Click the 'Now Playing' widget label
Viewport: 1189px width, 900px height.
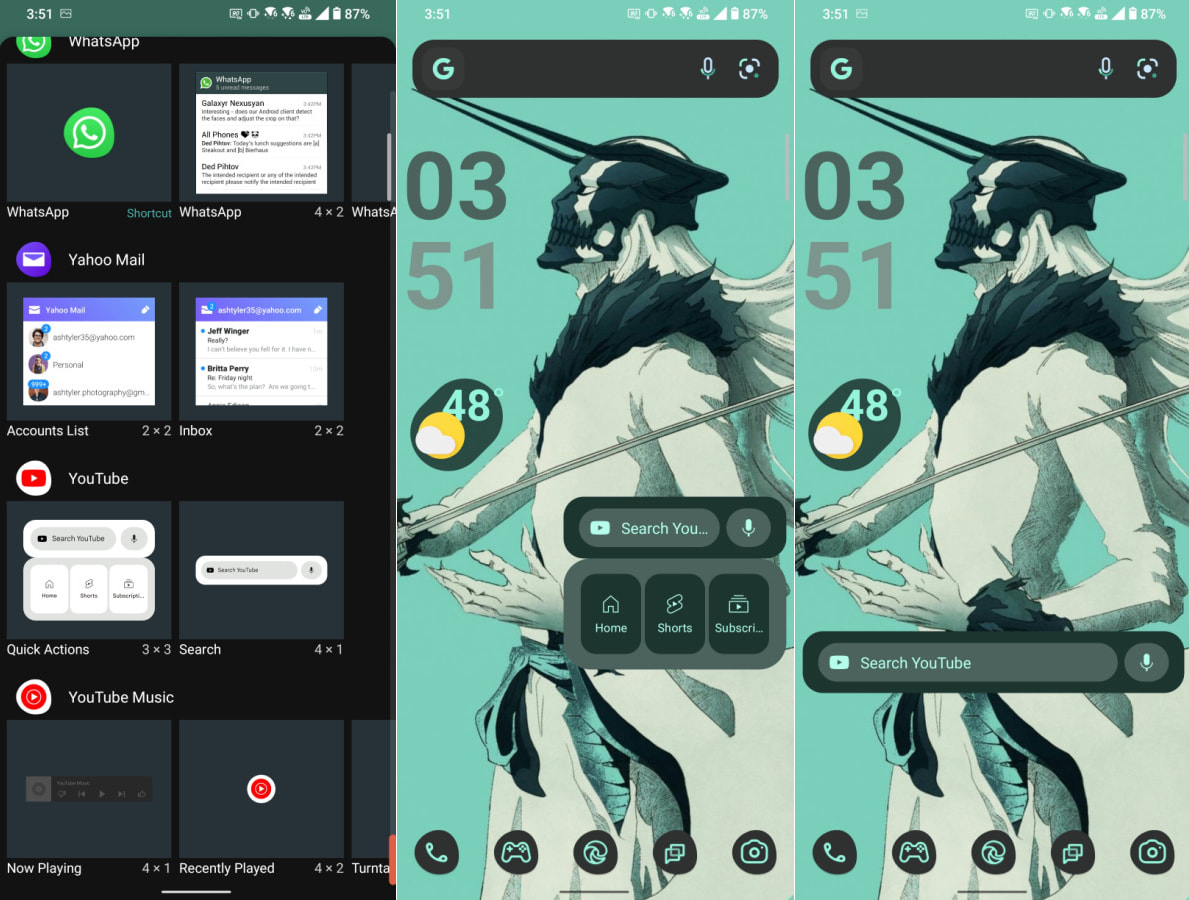pos(44,868)
